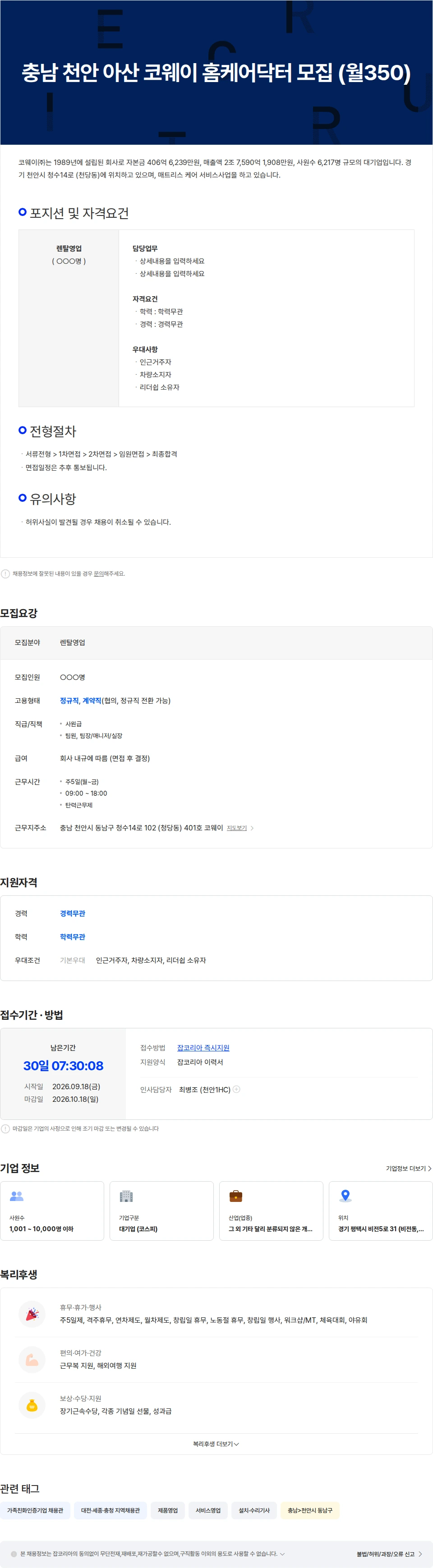Viewport: 433px width, 1568px height.
Task: Click the location map pin icon
Action: pos(345,1196)
